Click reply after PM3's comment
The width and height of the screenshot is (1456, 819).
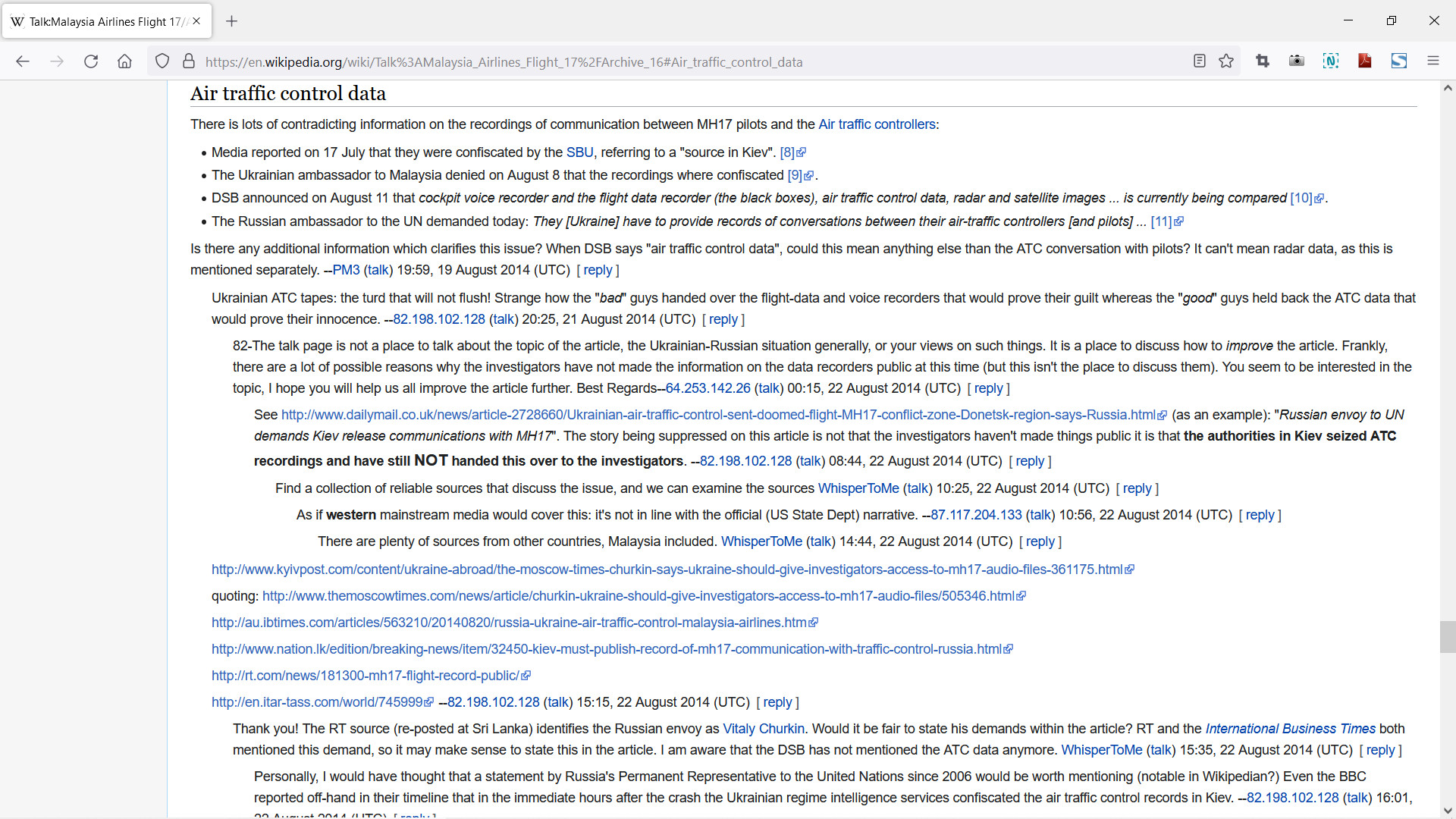(598, 270)
